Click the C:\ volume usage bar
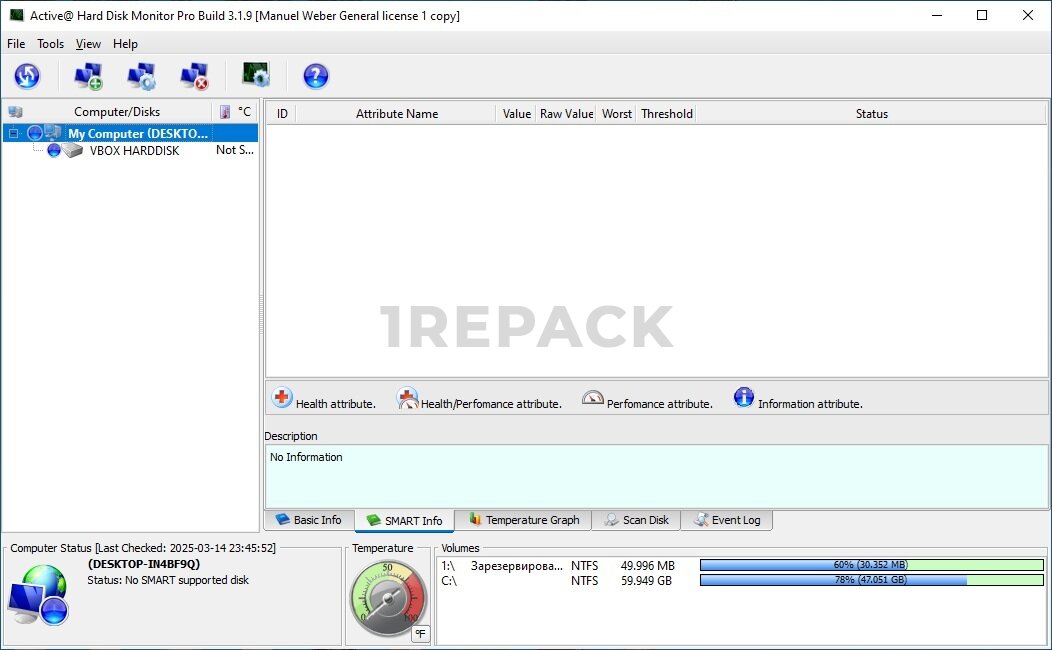Image resolution: width=1052 pixels, height=650 pixels. pos(871,580)
